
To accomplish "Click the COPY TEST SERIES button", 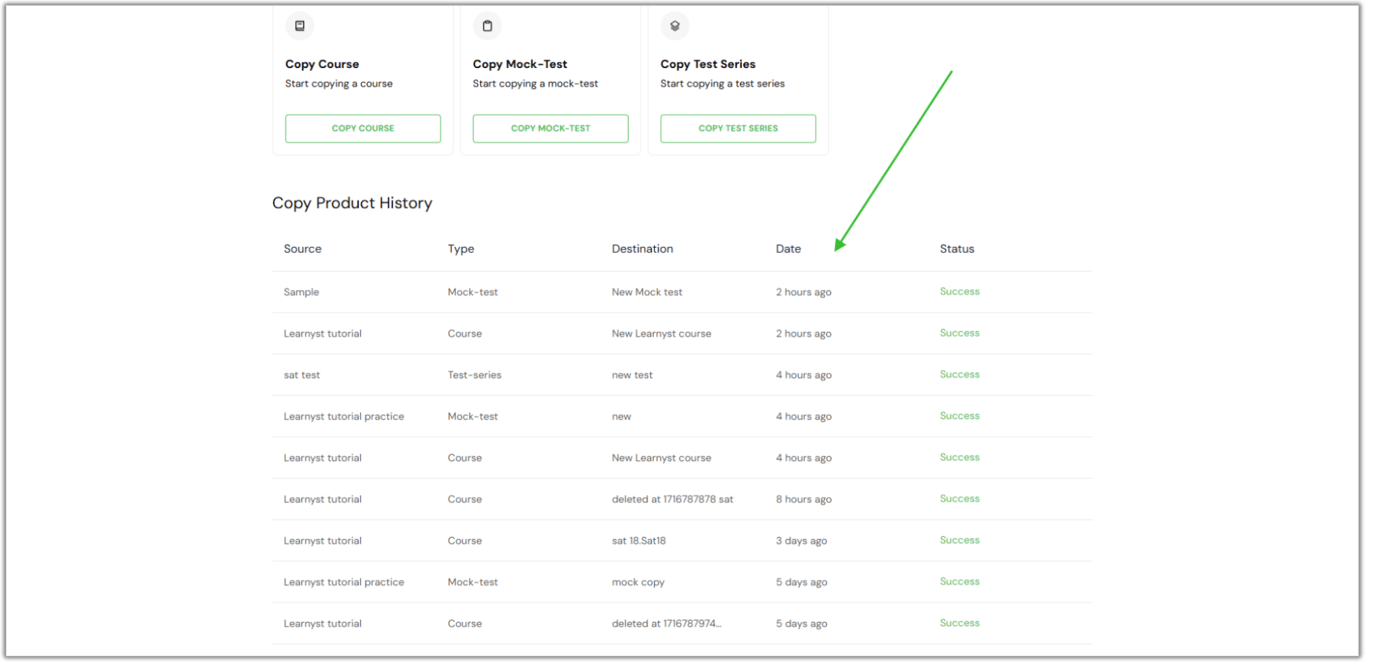I will tap(737, 128).
